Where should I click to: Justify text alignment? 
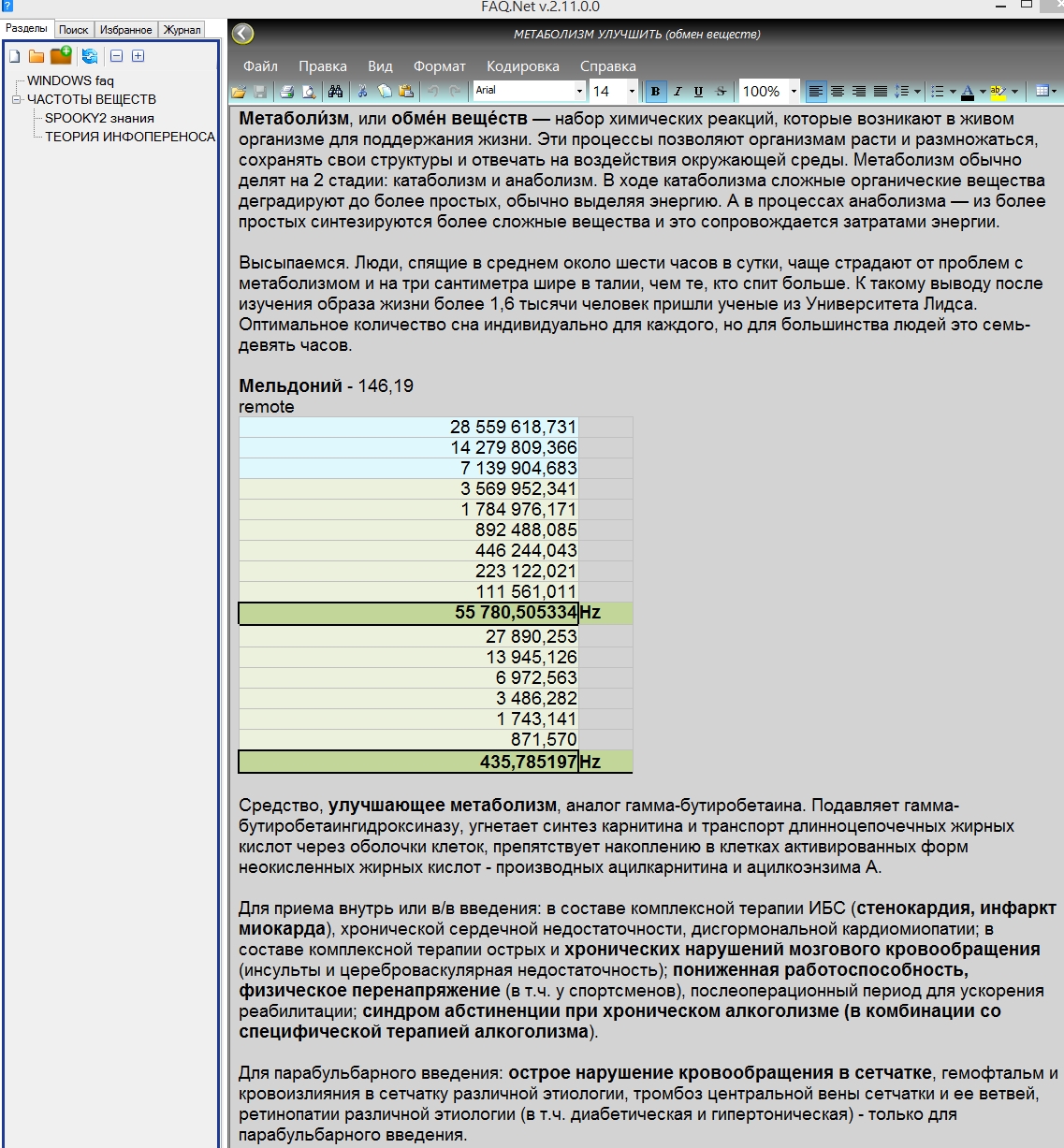tap(881, 92)
